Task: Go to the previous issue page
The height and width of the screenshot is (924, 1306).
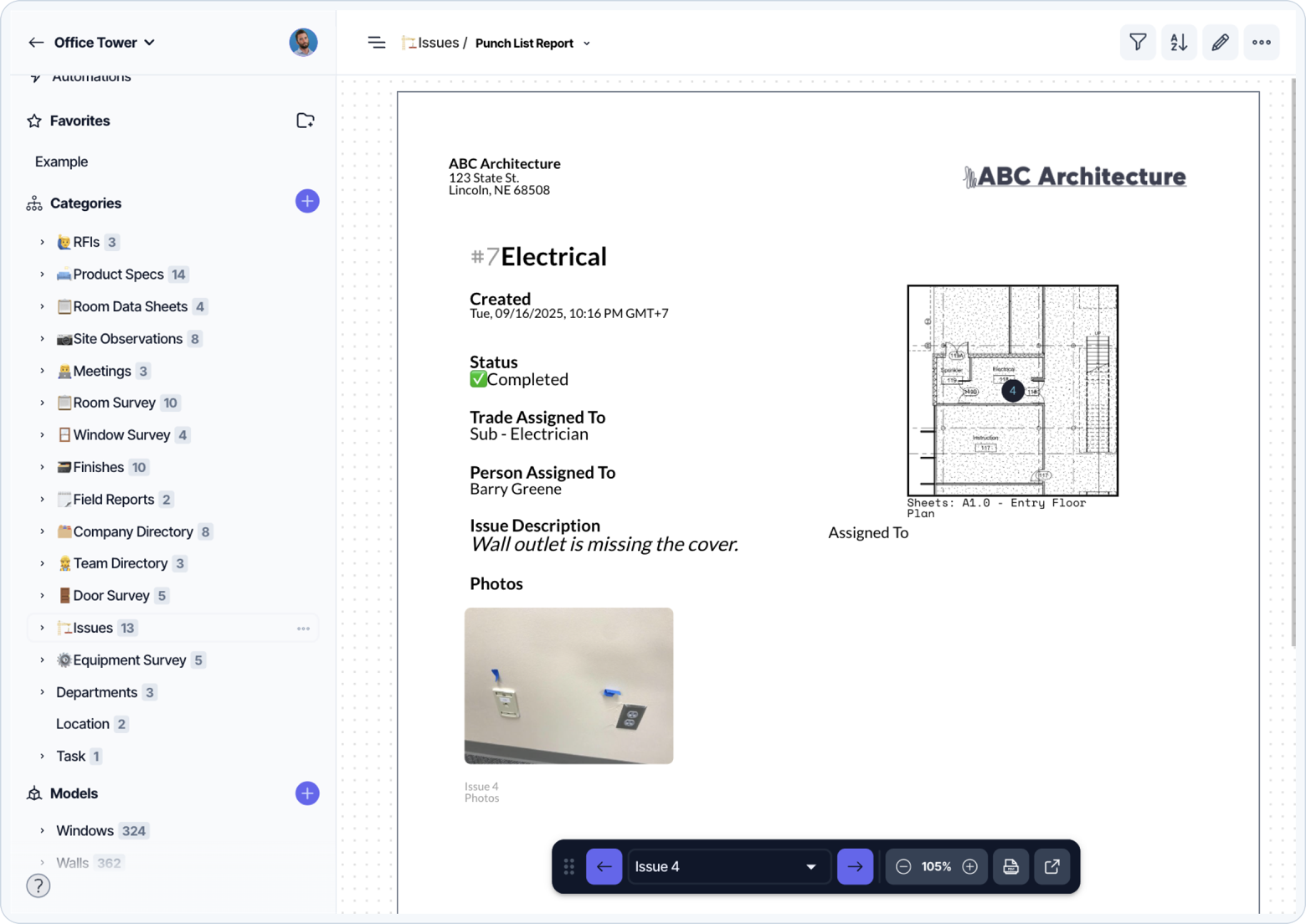Action: 604,867
